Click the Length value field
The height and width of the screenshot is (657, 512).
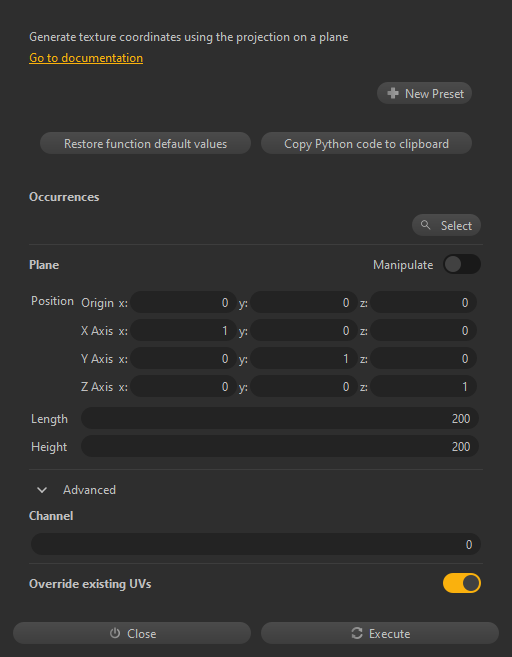pos(279,418)
